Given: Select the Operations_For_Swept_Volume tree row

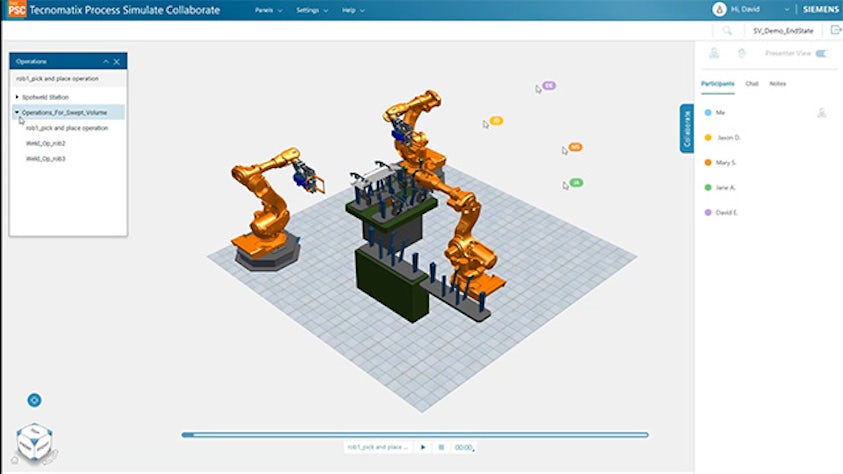Looking at the screenshot, I should (x=68, y=112).
